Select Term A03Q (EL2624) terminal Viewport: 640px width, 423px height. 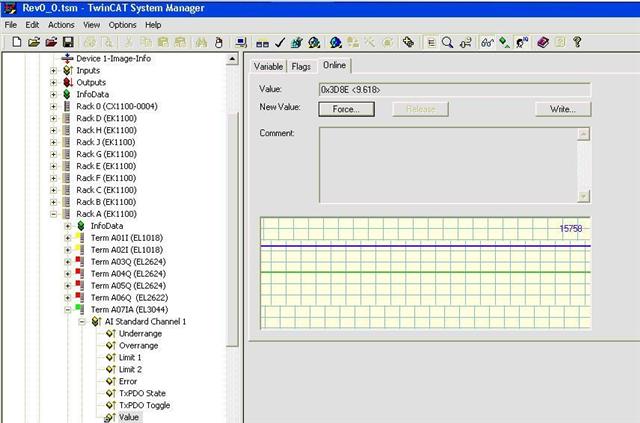click(128, 261)
